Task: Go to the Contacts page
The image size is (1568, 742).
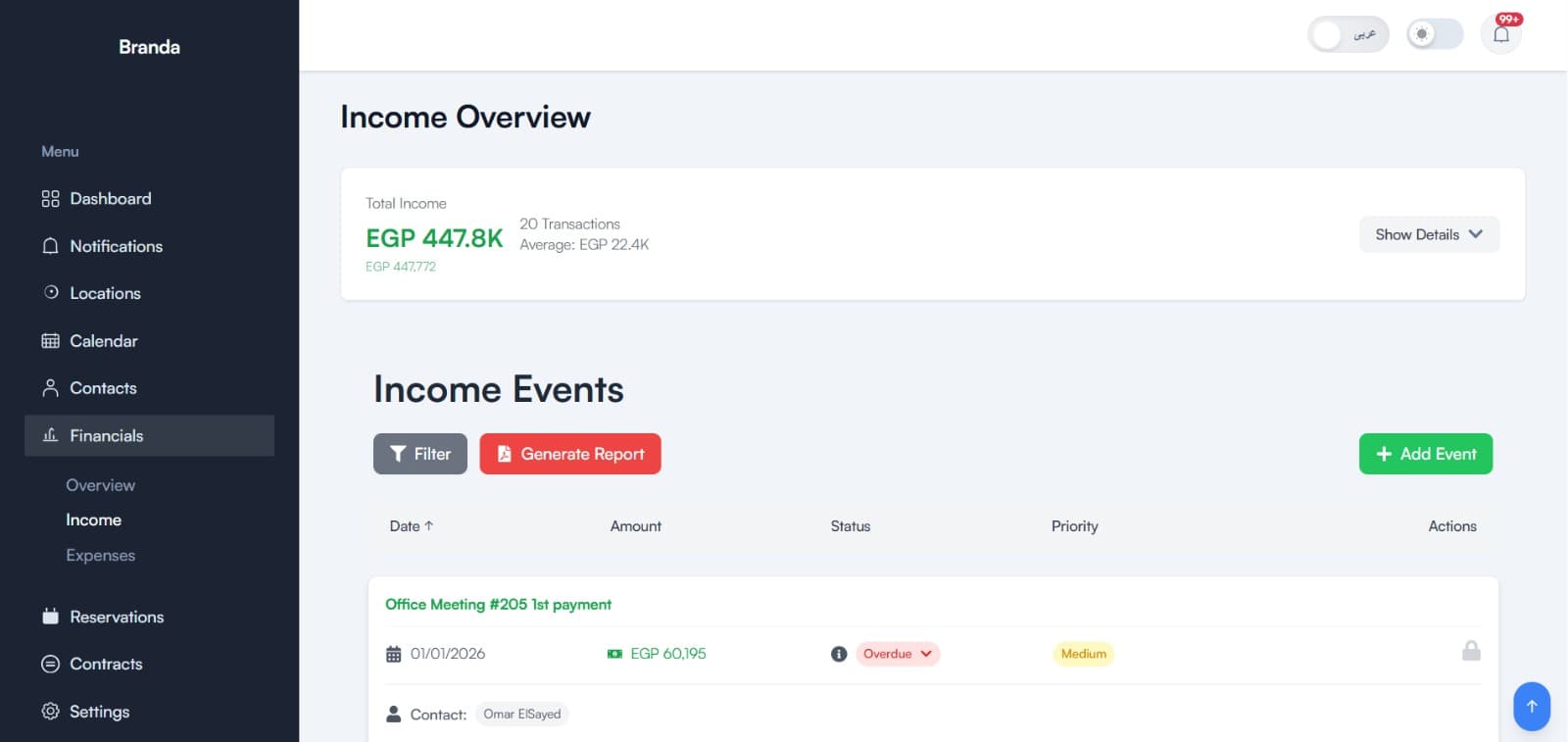Action: (x=149, y=388)
